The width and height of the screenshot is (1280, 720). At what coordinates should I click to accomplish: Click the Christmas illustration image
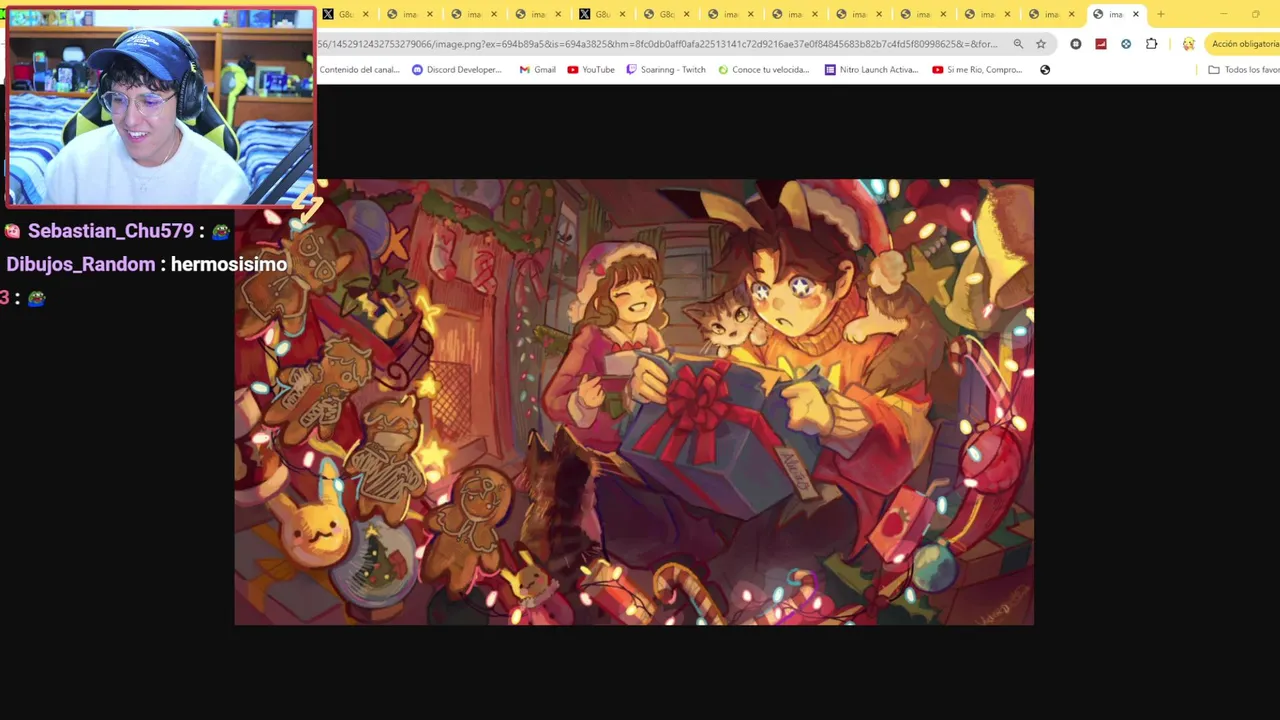634,402
